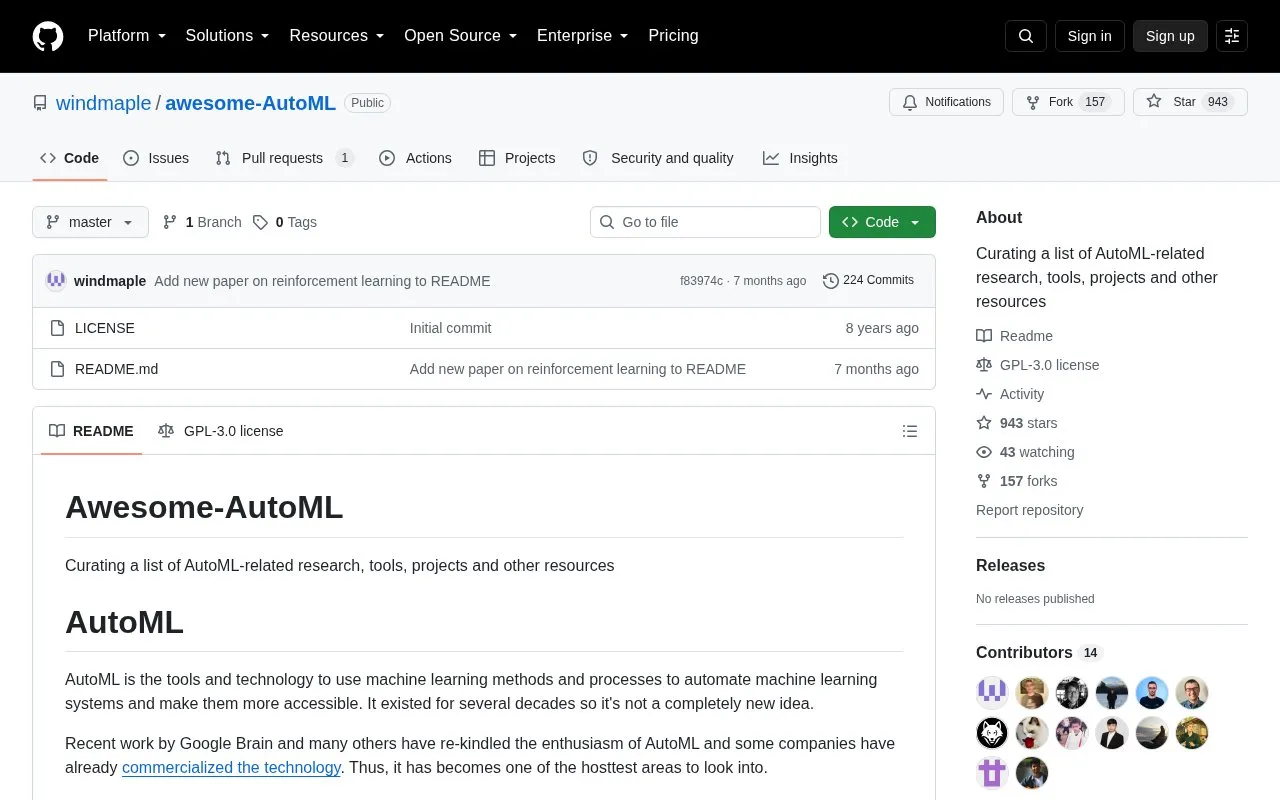Open the 943 stars link
This screenshot has height=800, width=1280.
click(1016, 423)
